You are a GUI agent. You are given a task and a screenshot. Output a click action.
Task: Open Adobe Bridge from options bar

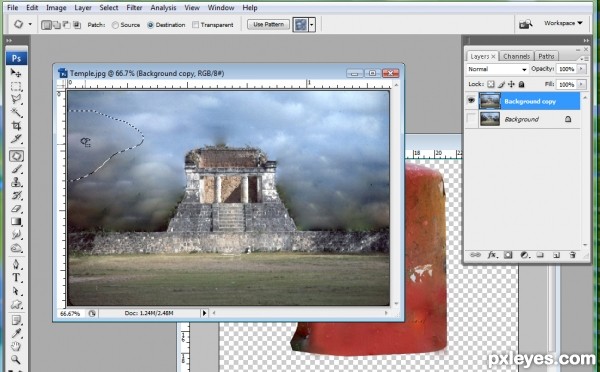point(525,24)
